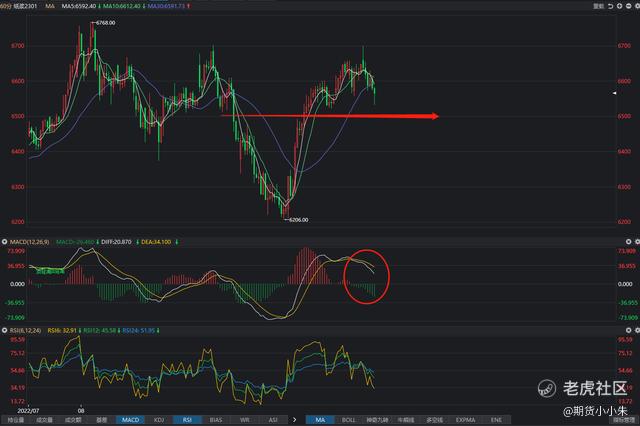The image size is (640, 426).
Task: Switch to the KDJ indicator tab
Action: coord(159,420)
